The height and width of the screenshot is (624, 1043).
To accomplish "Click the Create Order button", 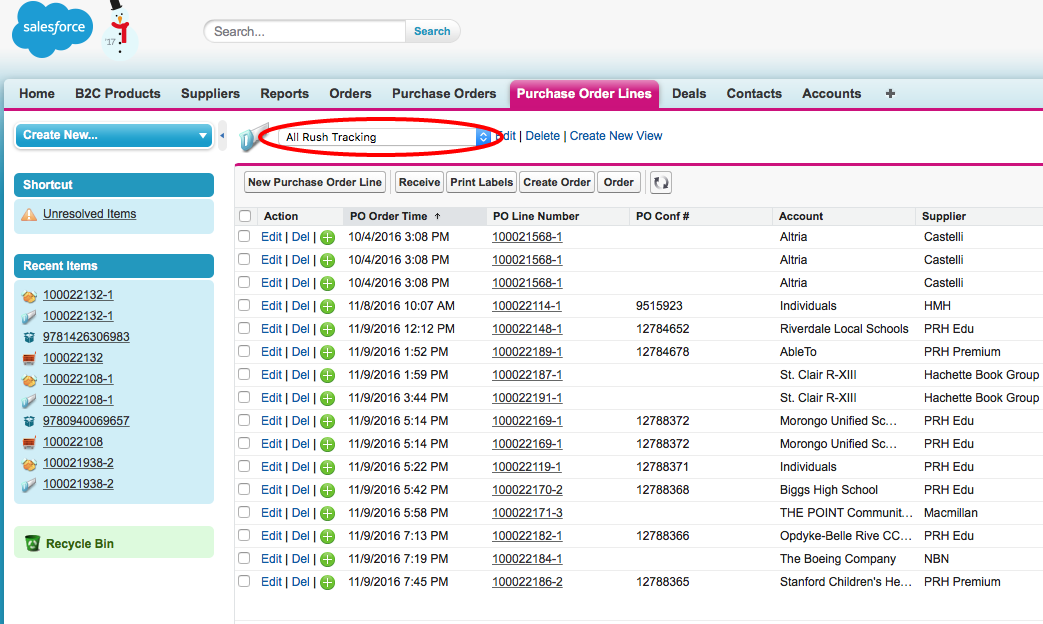I will tap(557, 182).
